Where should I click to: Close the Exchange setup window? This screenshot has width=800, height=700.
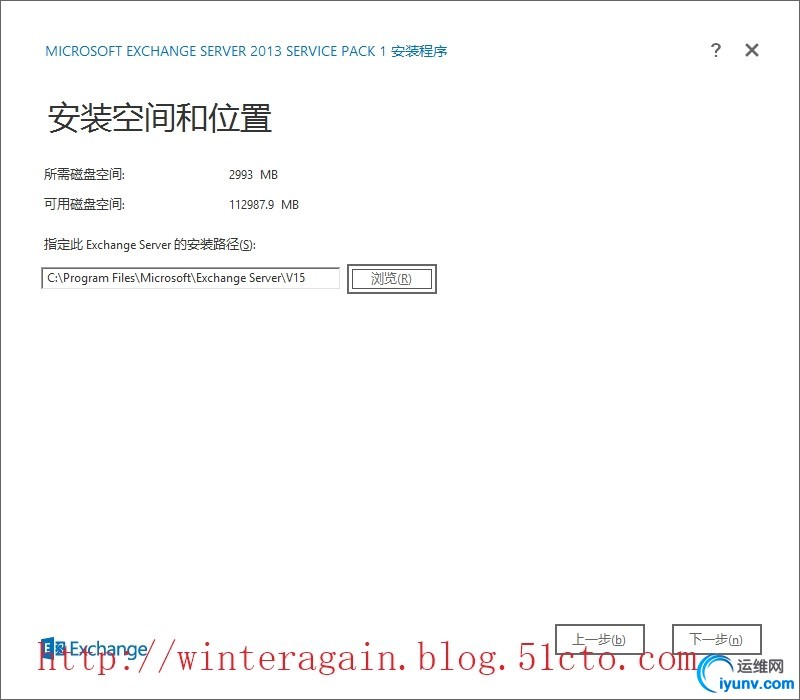coord(752,50)
